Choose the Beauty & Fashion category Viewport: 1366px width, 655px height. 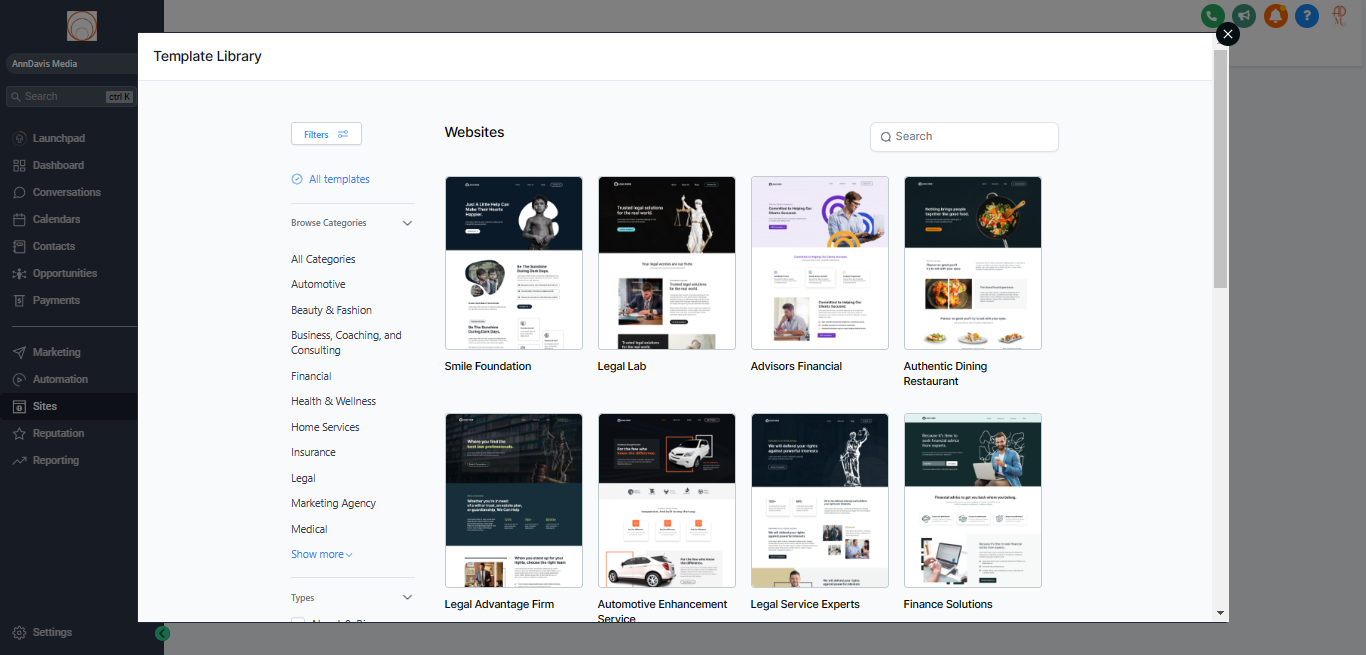[x=331, y=311]
